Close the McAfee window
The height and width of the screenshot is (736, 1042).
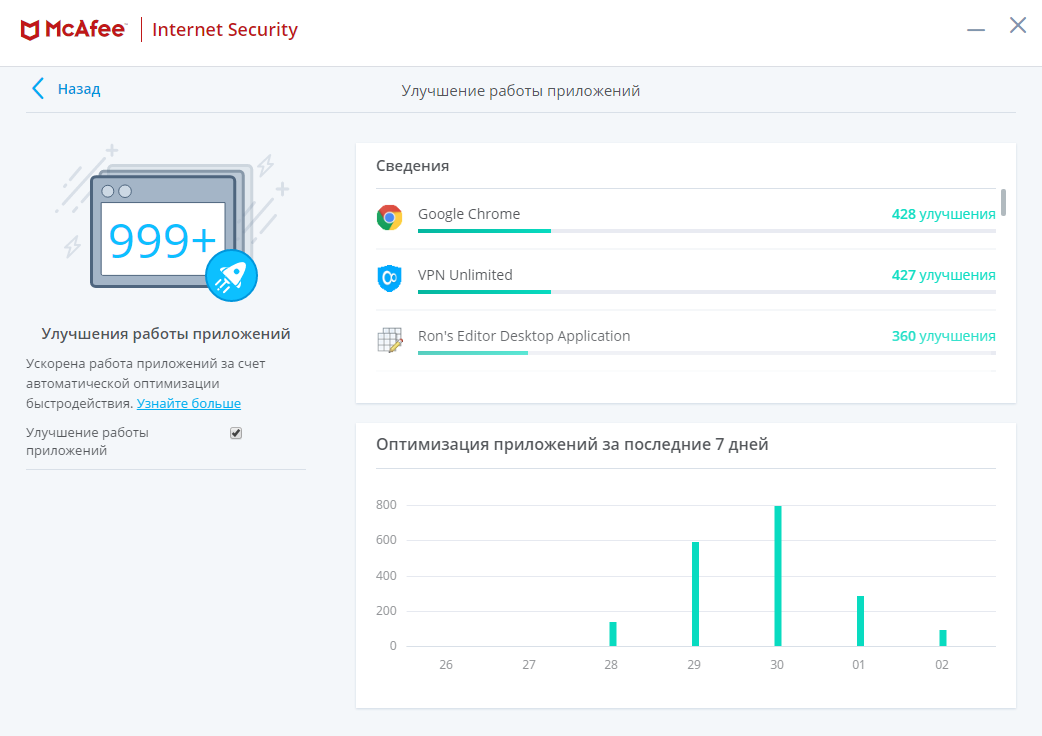tap(1017, 25)
